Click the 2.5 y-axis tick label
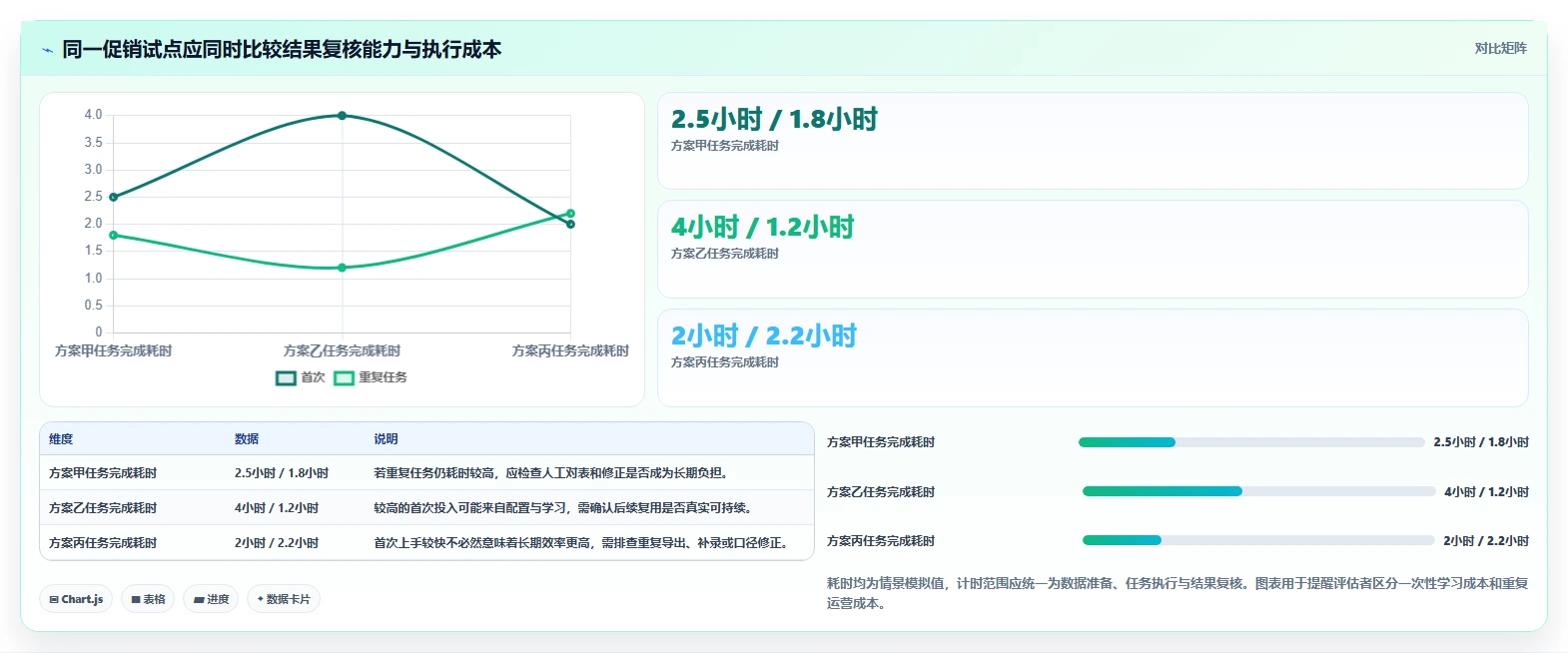1568x653 pixels. (x=93, y=197)
